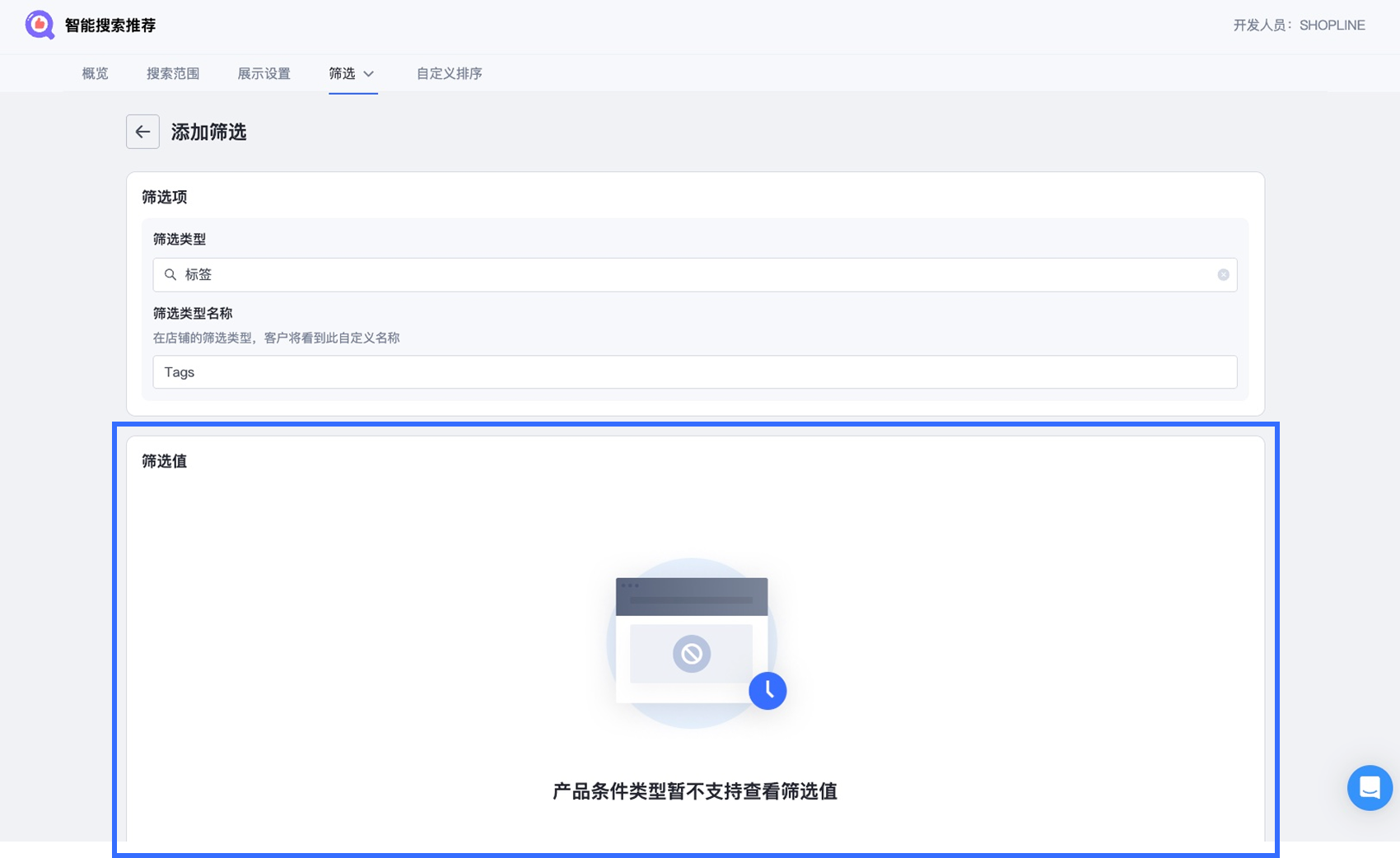Open the 搜索范围 tab
Screen dimensions: 1400x858
174,73
